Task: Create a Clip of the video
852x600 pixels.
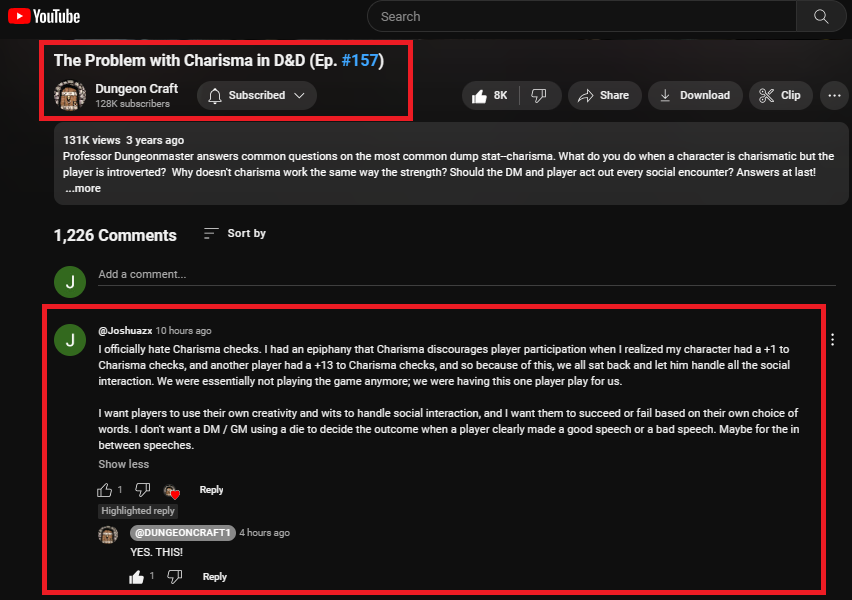Action: [780, 96]
